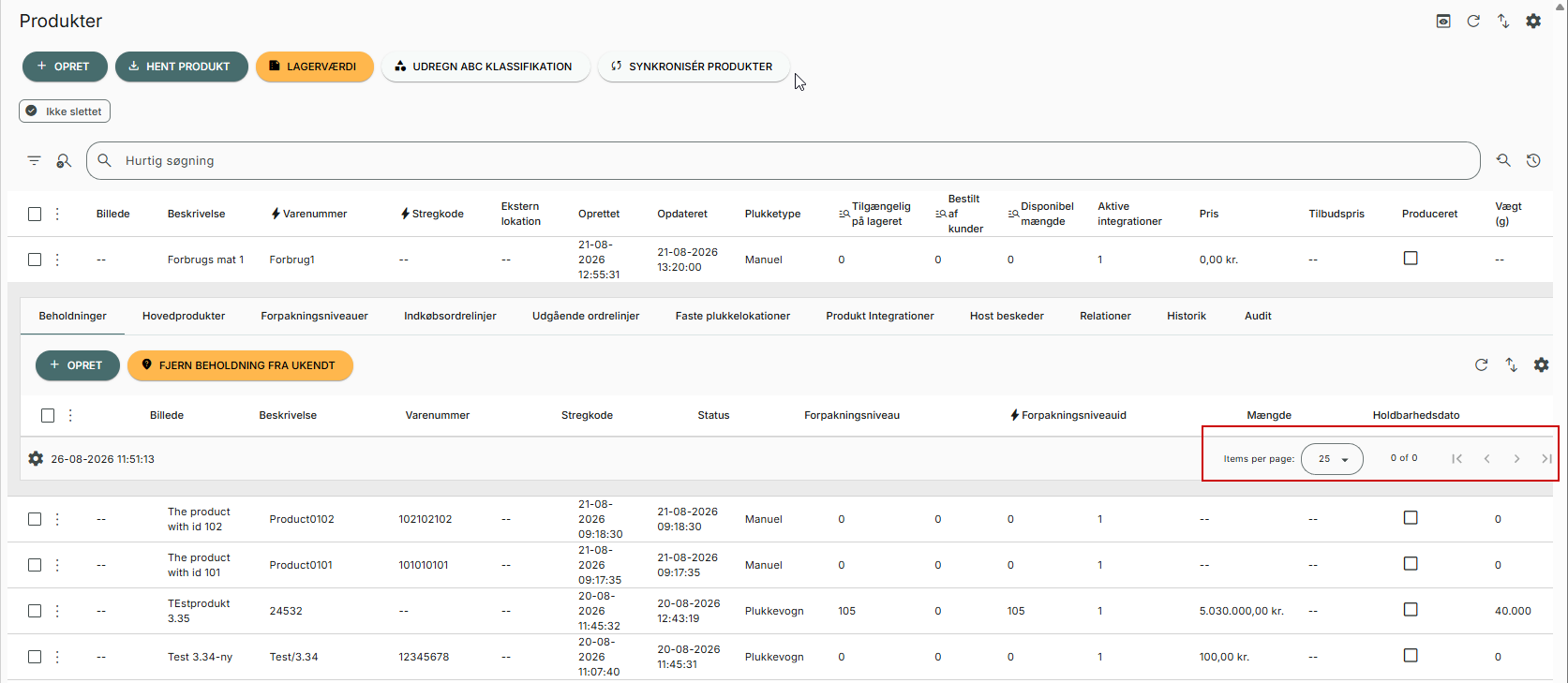Open the search history clock icon
This screenshot has height=683, width=1568.
pyautogui.click(x=1533, y=160)
